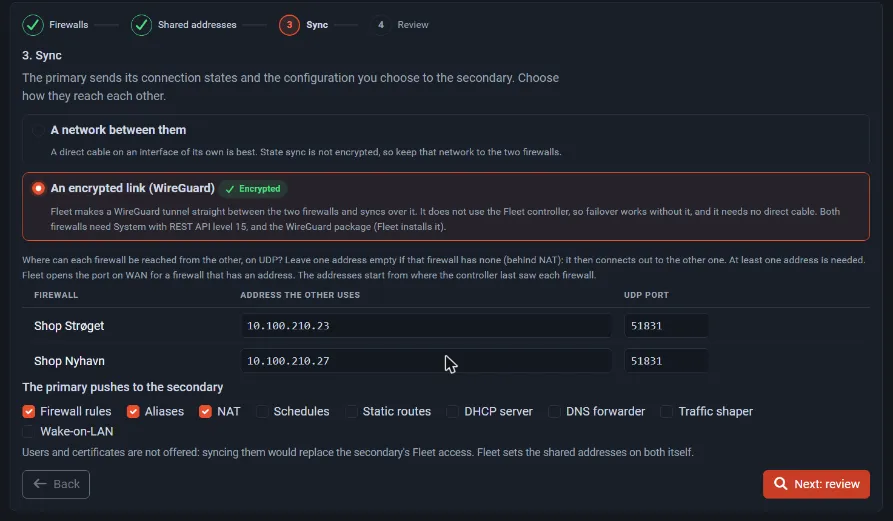Select 'A network between them' radio option
Viewport: 893px width, 521px height.
click(38, 130)
